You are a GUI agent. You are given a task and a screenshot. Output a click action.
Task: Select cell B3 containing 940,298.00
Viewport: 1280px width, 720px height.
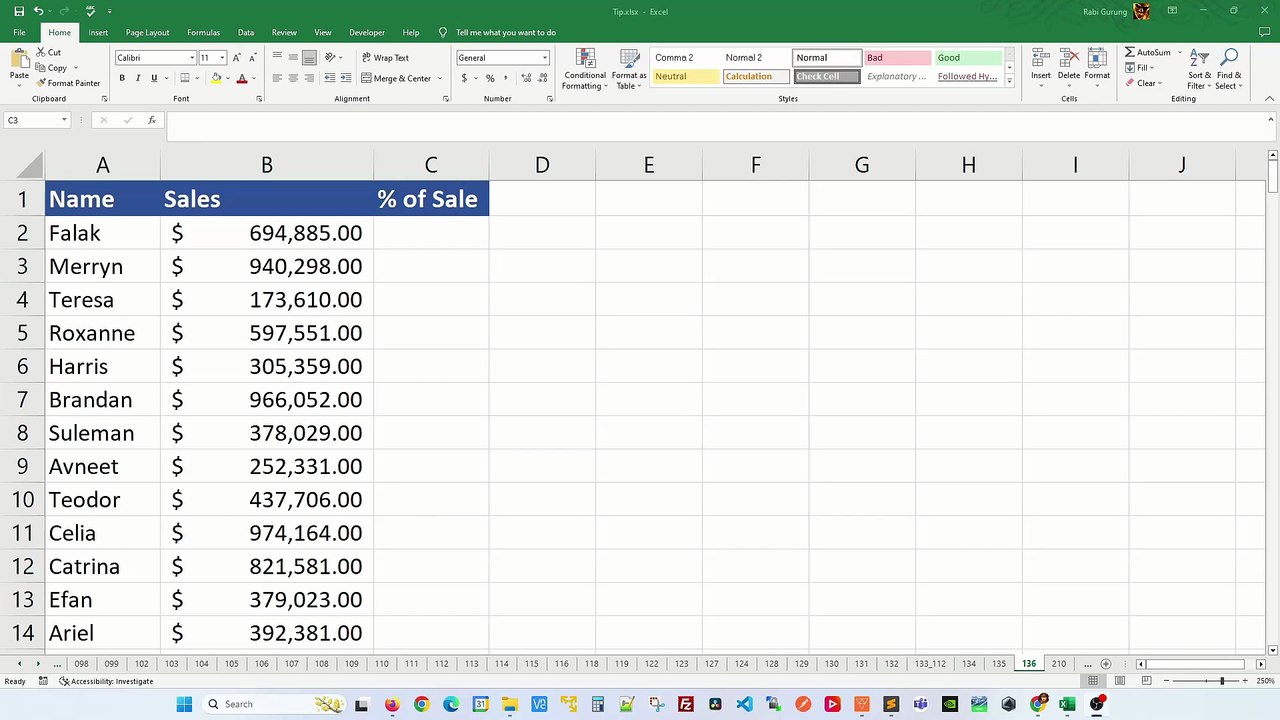tap(267, 266)
